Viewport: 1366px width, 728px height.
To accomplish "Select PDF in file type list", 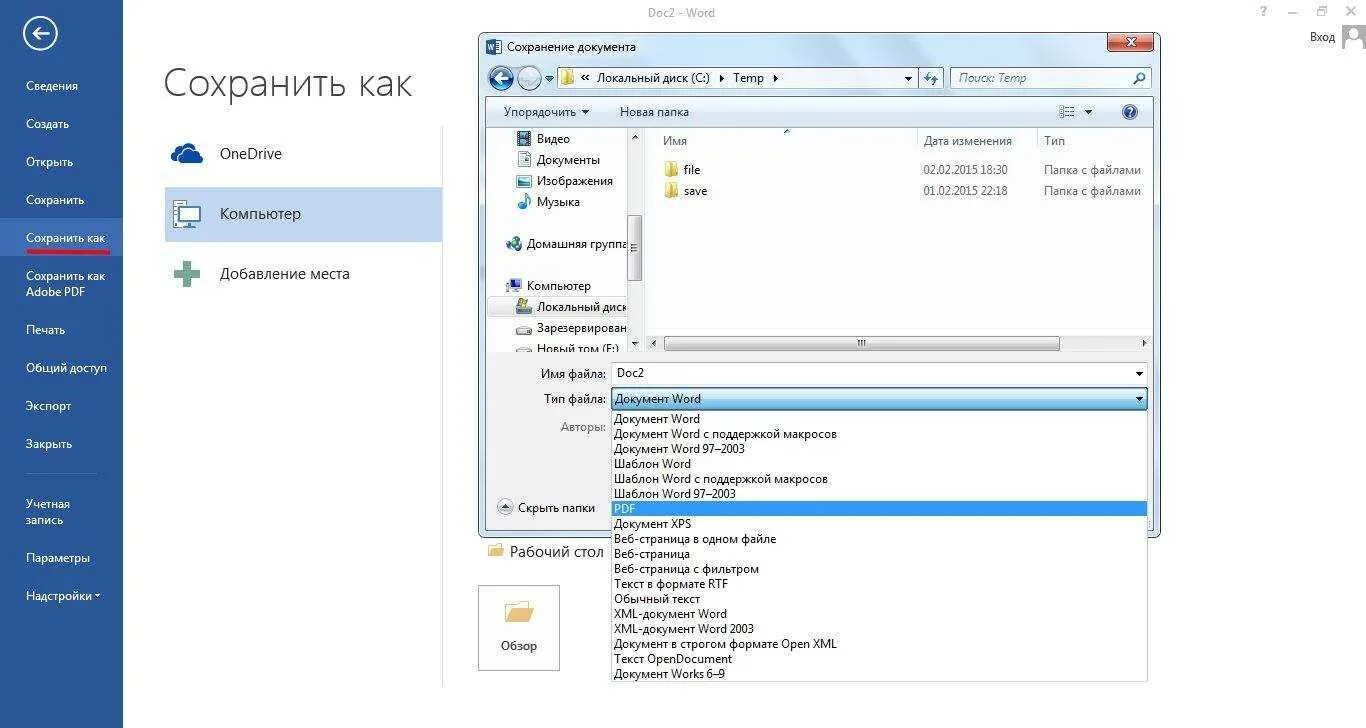I will (879, 509).
